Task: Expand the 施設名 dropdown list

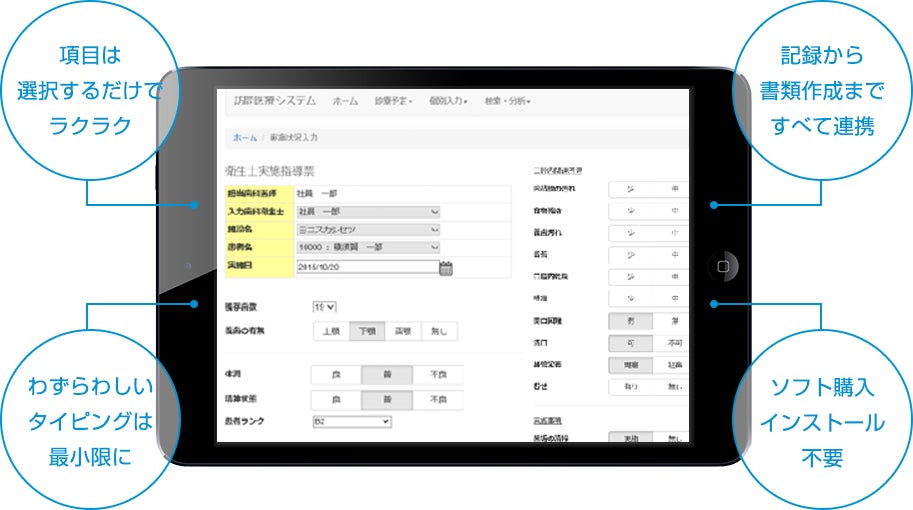Action: pos(368,230)
